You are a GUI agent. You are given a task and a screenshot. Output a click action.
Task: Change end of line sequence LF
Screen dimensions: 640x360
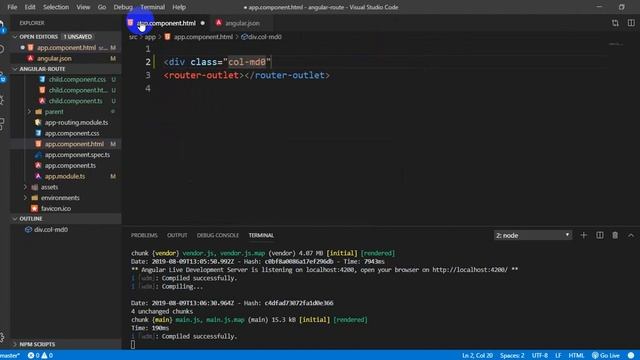[x=558, y=356]
